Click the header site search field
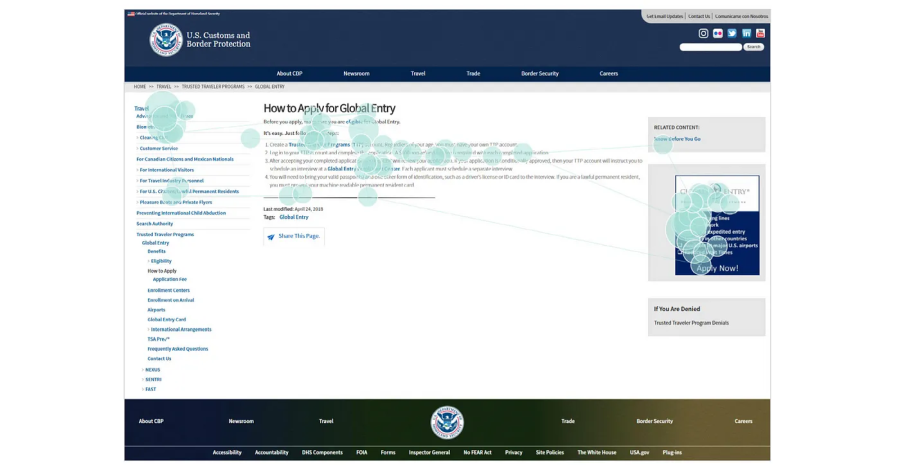 pos(711,47)
